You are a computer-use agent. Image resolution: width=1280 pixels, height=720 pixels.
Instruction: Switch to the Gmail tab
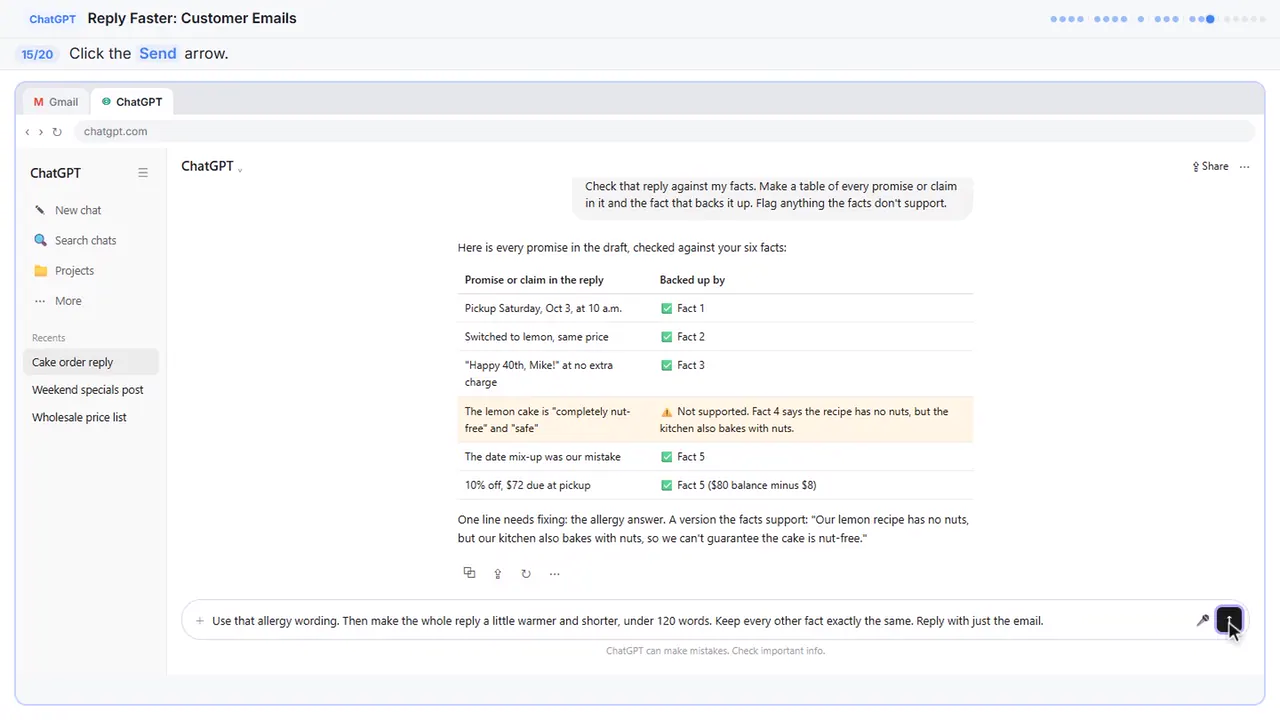pyautogui.click(x=56, y=102)
